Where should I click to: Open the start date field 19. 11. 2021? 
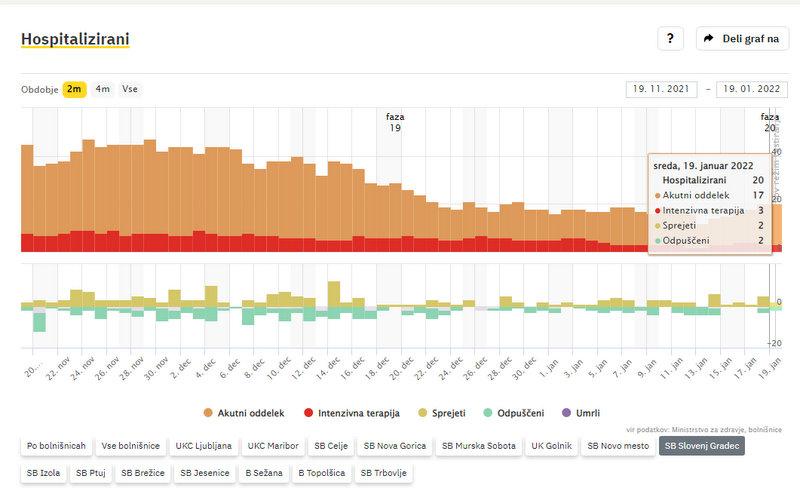662,89
